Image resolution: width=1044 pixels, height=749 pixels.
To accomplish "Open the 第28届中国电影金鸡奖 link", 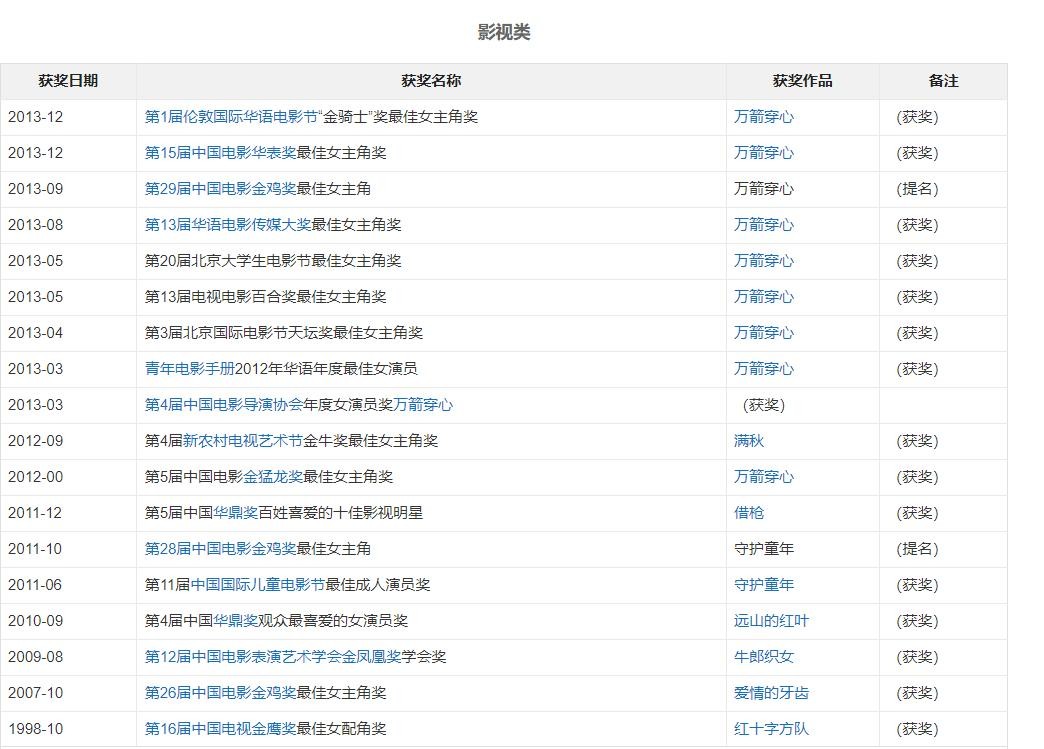I will (220, 549).
